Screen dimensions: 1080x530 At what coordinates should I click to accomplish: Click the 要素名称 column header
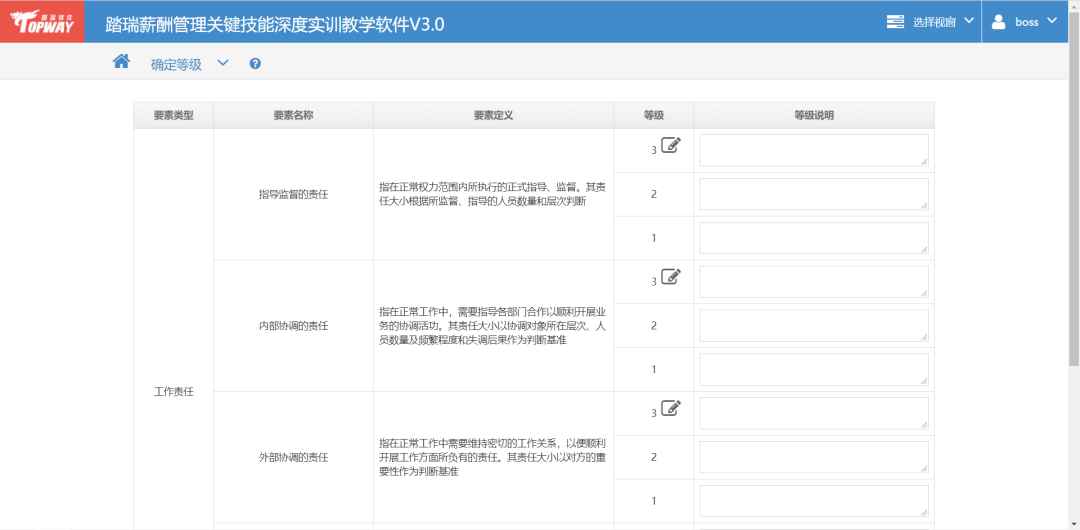coord(293,115)
